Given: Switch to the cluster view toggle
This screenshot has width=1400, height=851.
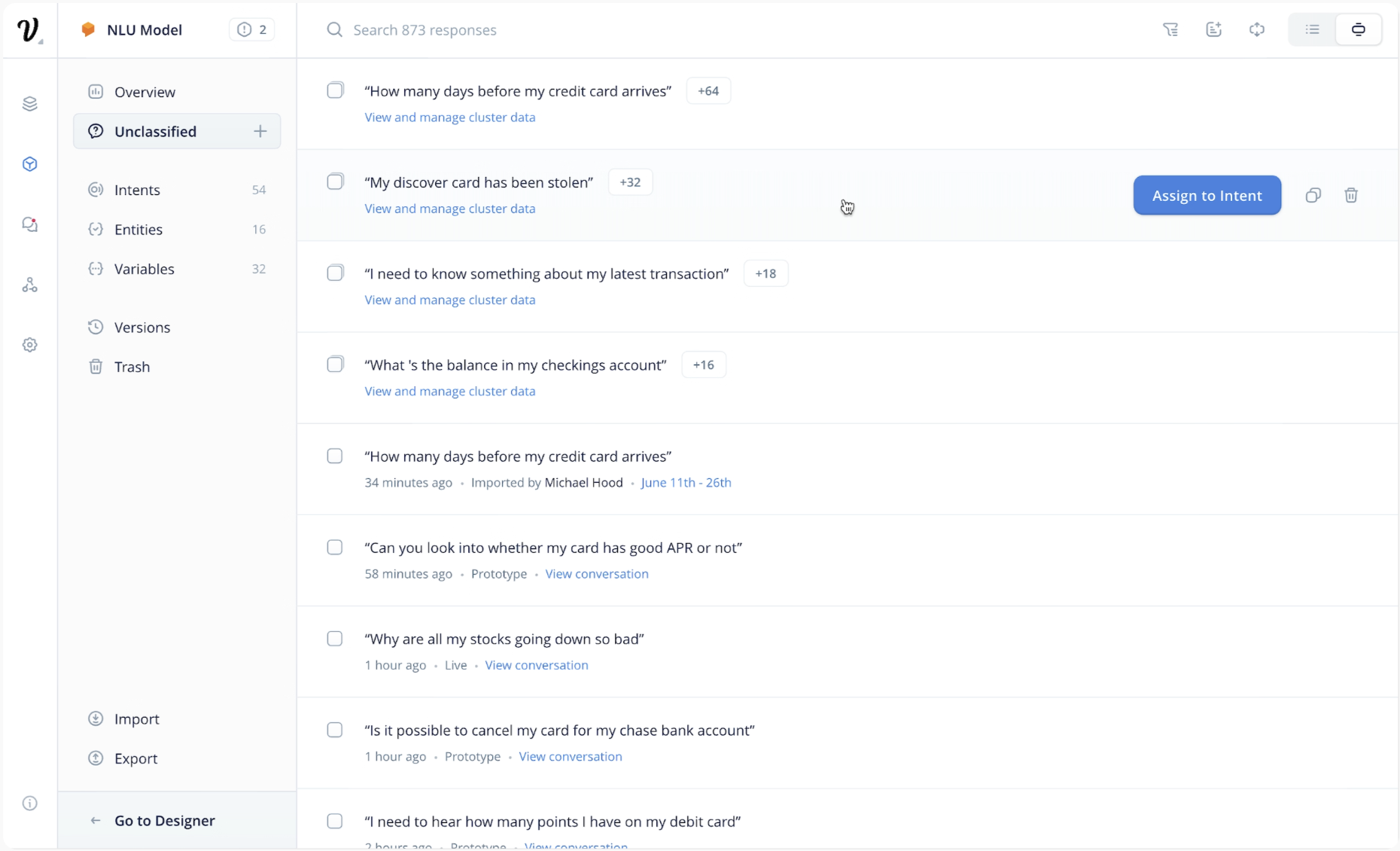Looking at the screenshot, I should 1359,30.
